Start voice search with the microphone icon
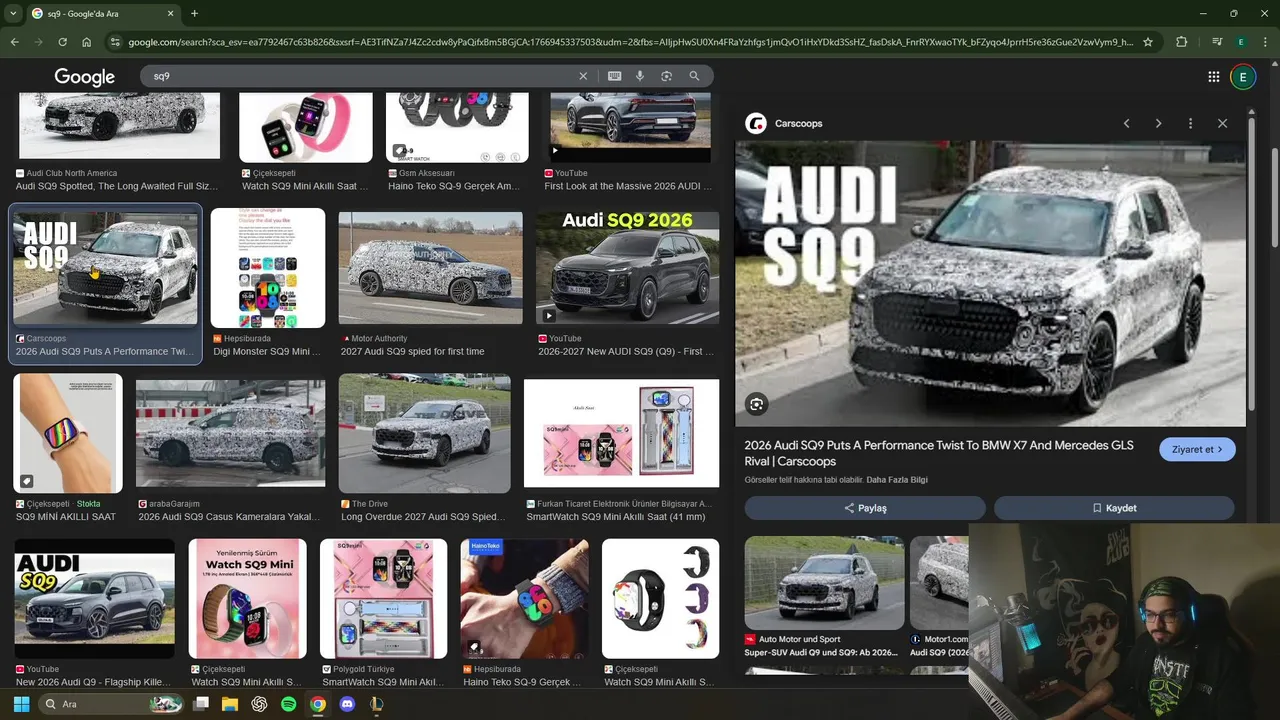 click(x=640, y=76)
